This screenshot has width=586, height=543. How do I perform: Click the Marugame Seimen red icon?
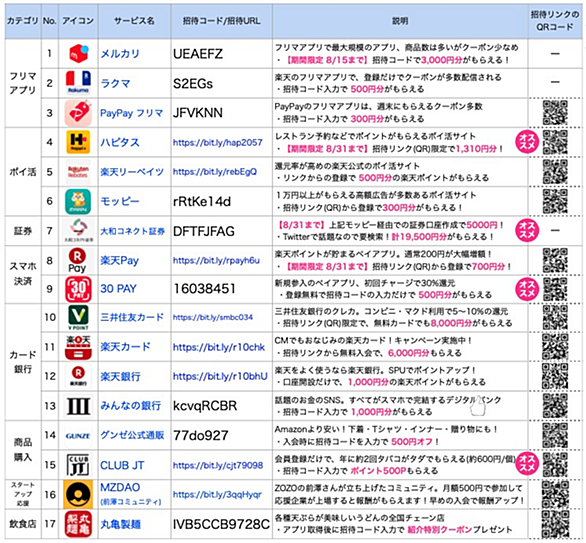[x=78, y=524]
